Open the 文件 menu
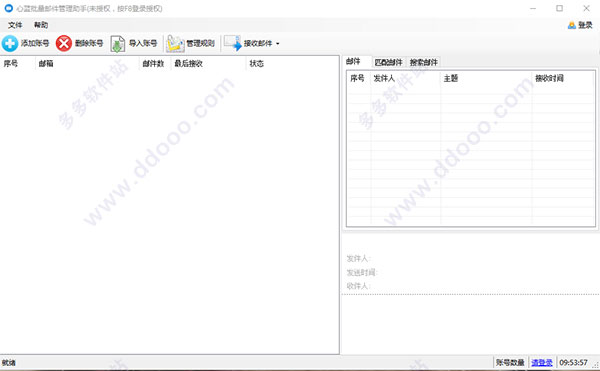Viewport: 600px width, 371px height. [15, 25]
